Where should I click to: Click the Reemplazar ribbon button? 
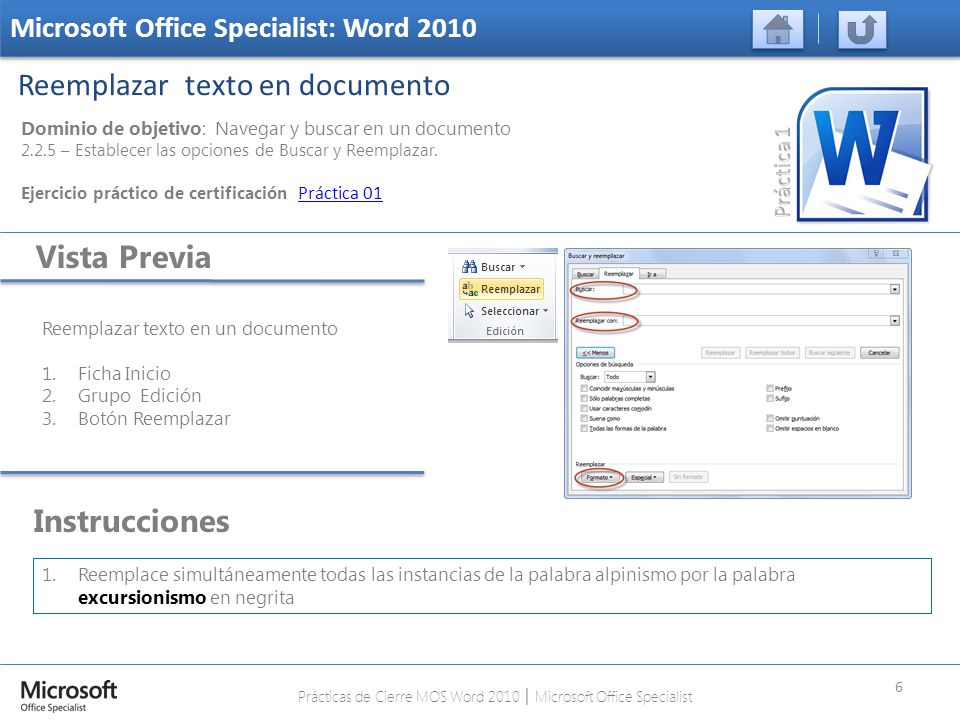(501, 289)
